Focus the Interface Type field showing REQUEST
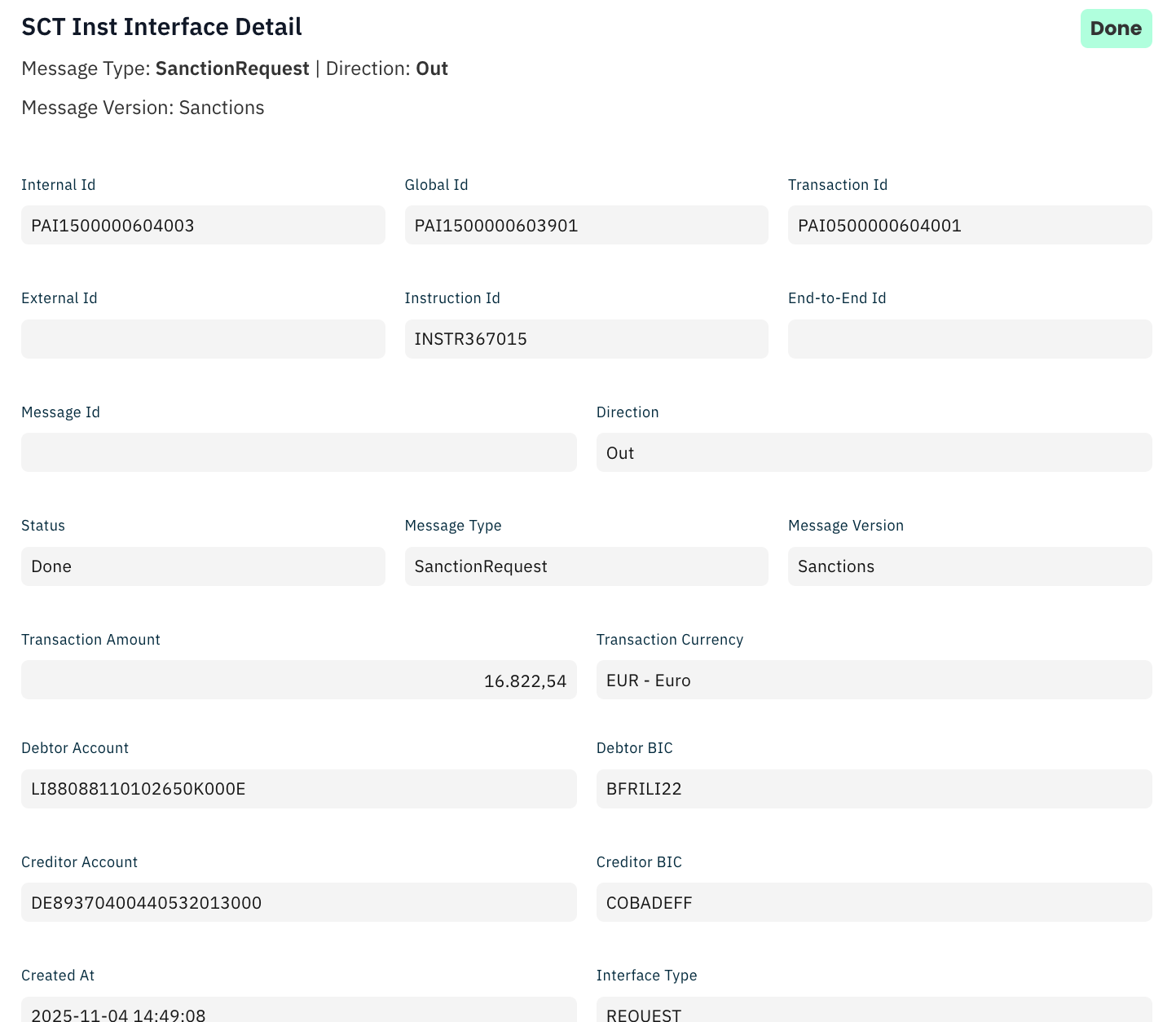Viewport: 1176px width, 1022px height. click(x=874, y=1011)
